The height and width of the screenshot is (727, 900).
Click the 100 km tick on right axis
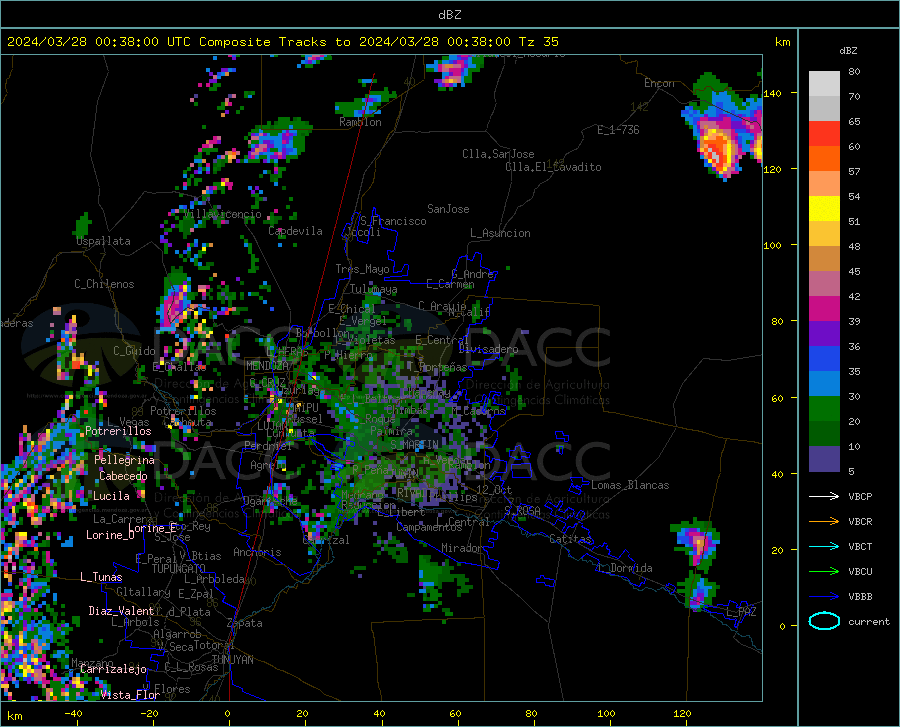[772, 245]
